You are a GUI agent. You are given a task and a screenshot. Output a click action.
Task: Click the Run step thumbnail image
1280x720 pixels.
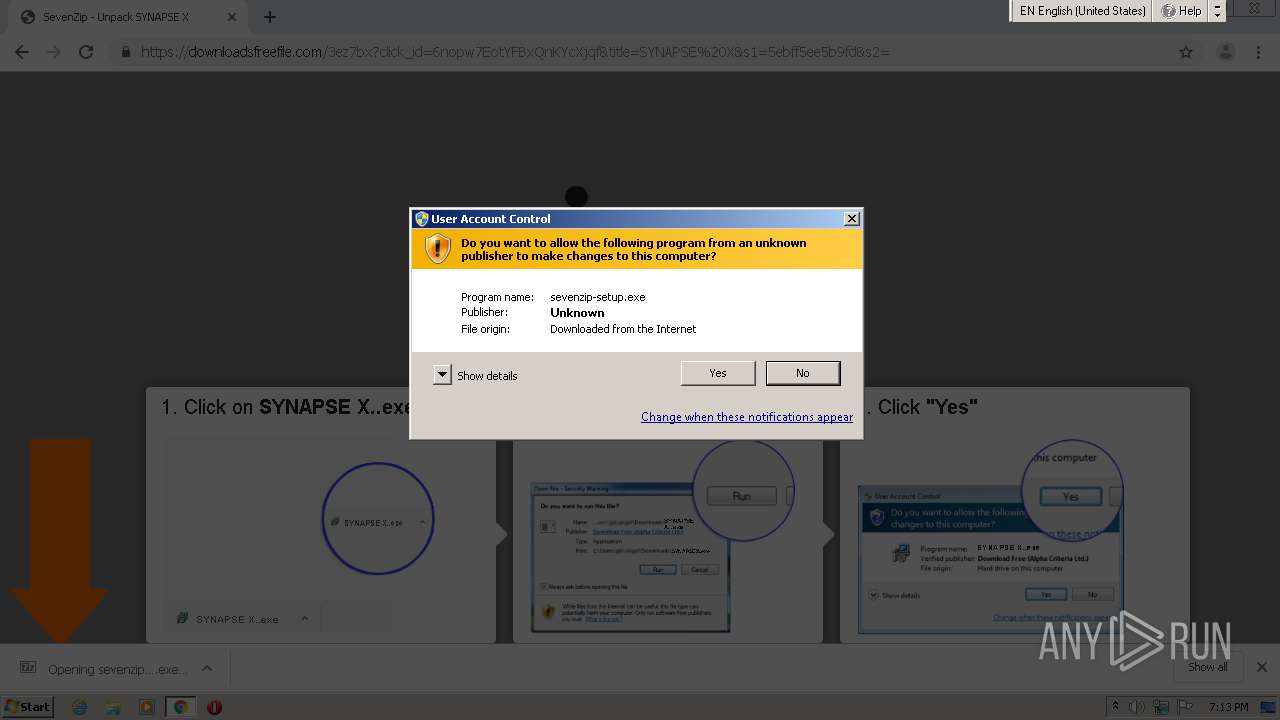coord(630,557)
